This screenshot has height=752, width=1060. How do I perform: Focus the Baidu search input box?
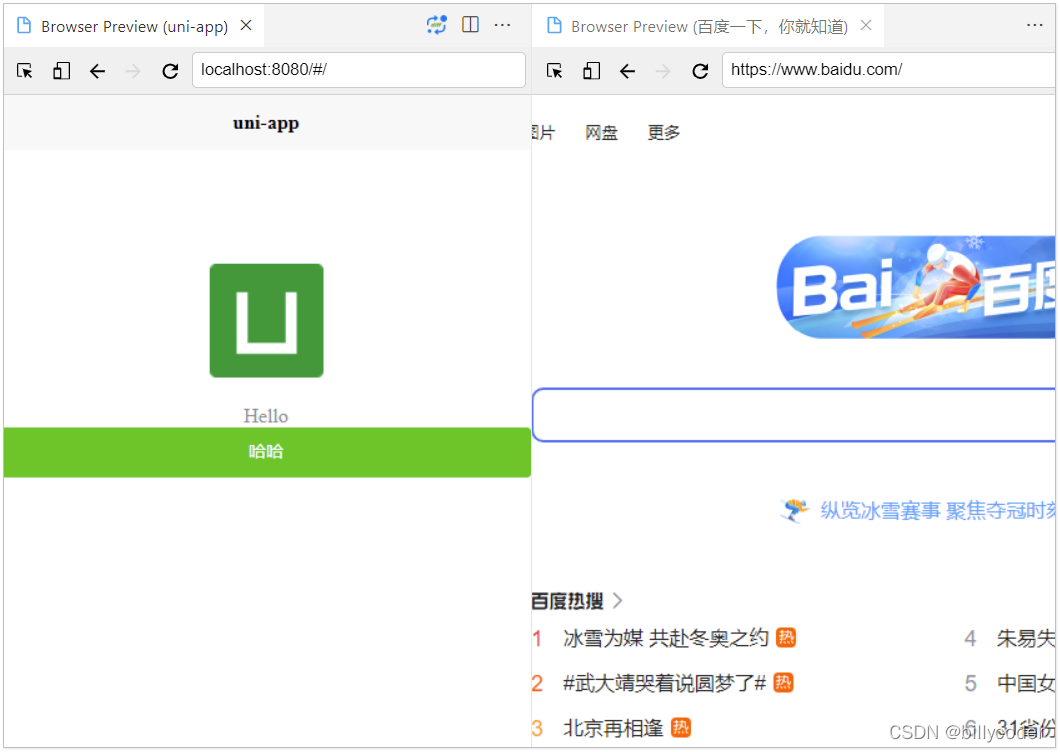click(794, 415)
